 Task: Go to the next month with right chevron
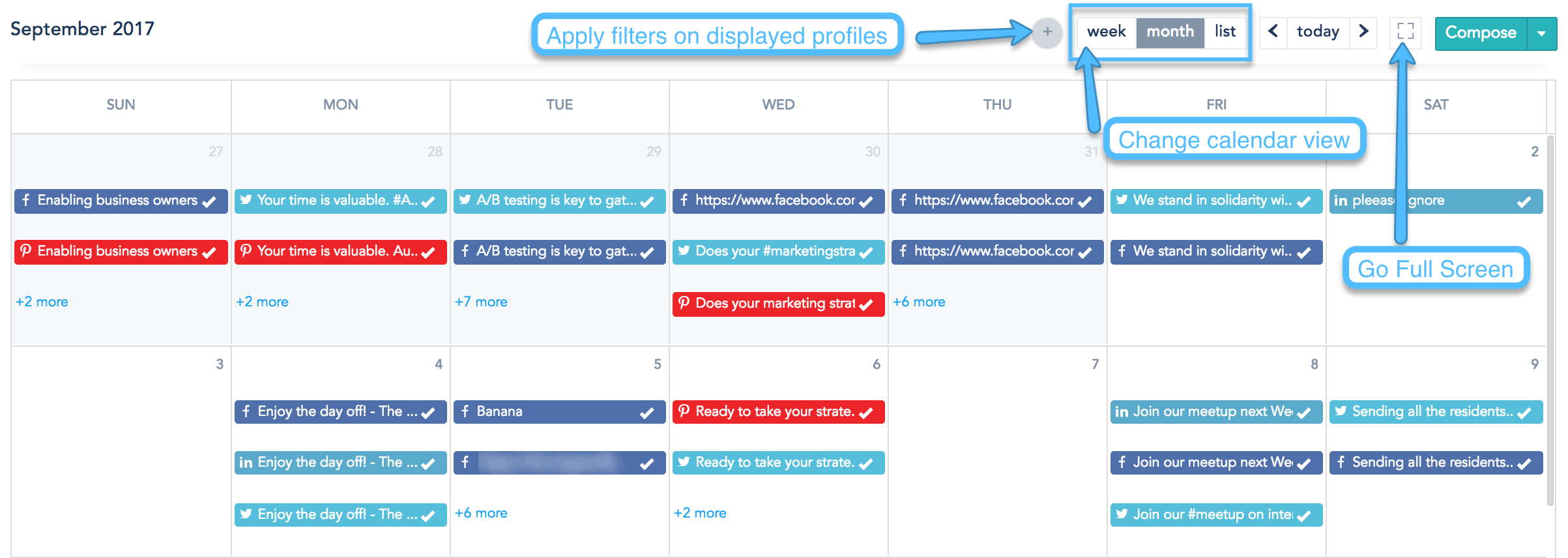click(x=1363, y=31)
